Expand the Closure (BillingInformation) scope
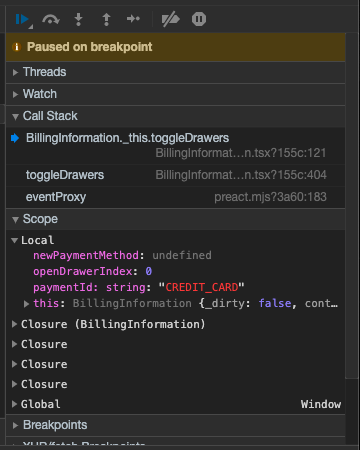The image size is (360, 450). click(14, 324)
